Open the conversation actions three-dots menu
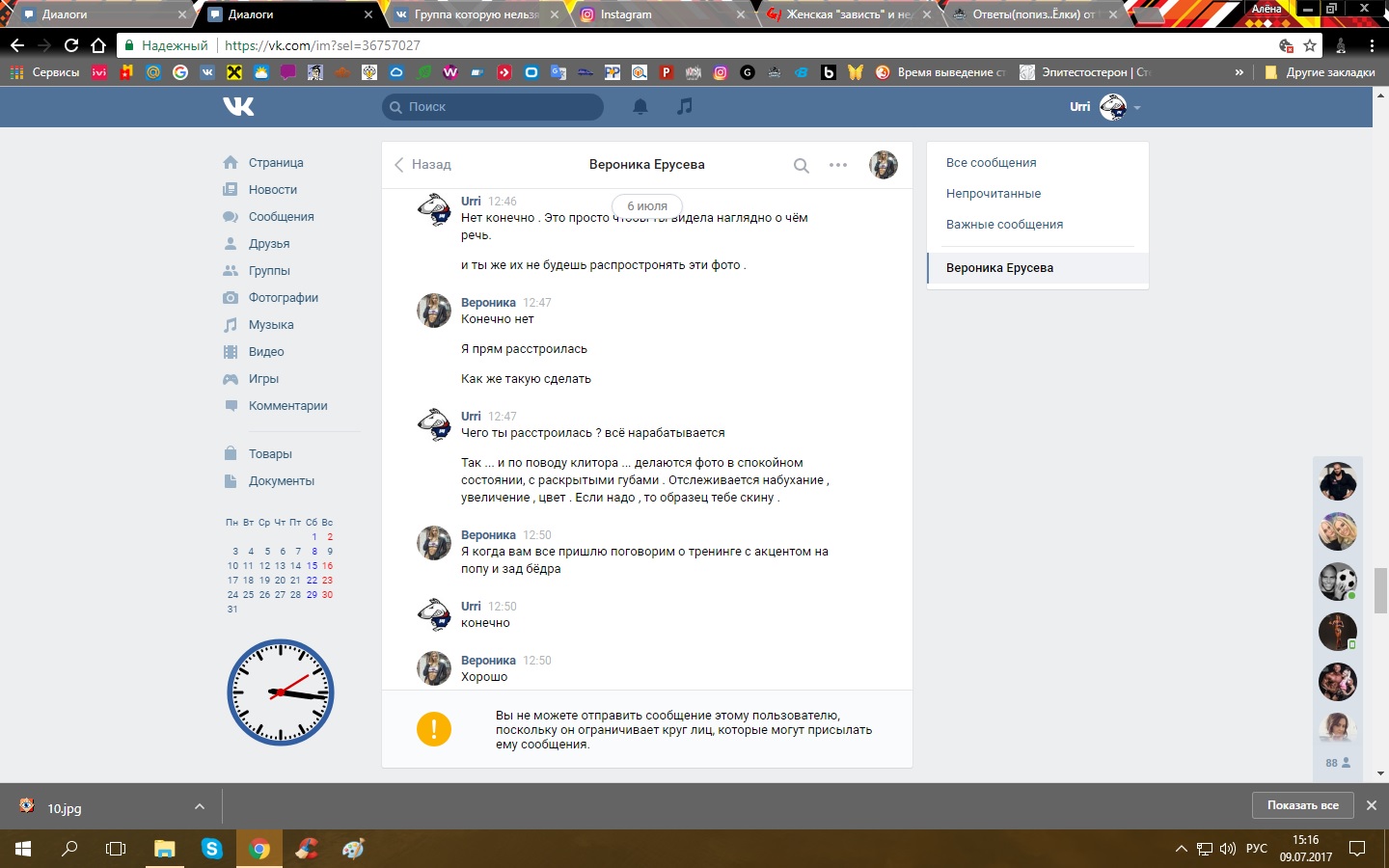The image size is (1389, 868). (x=838, y=165)
